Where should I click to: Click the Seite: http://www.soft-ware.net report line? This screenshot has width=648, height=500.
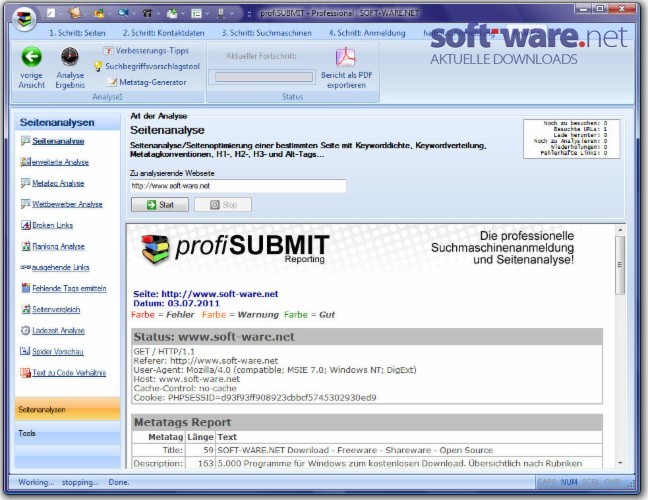tap(205, 294)
